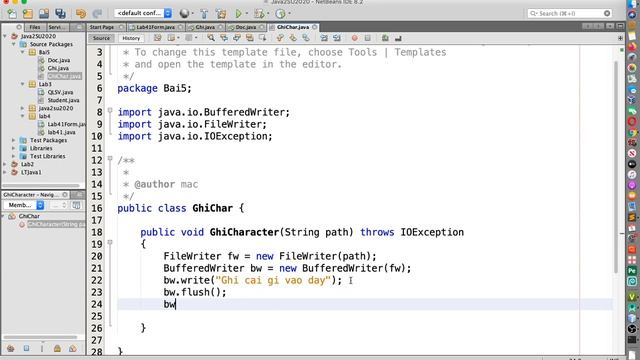This screenshot has width=640, height=360.
Task: Click the Comment code icon in editor toolbar
Action: (384, 38)
